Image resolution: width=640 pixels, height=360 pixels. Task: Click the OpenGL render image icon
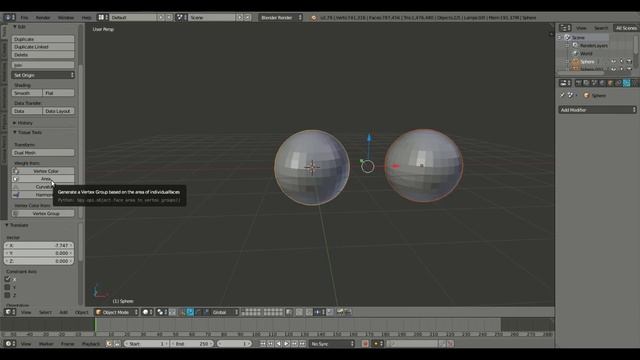[340, 312]
